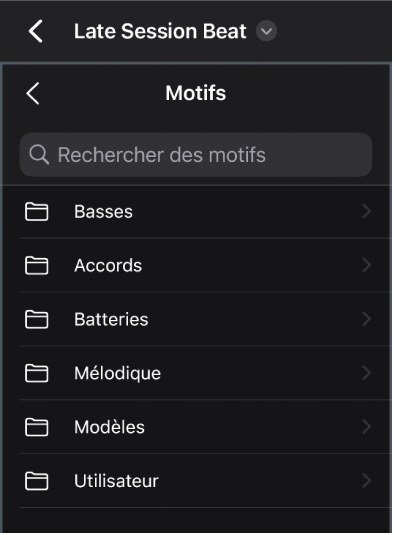Open the Basses folder icon

[x=37, y=212]
